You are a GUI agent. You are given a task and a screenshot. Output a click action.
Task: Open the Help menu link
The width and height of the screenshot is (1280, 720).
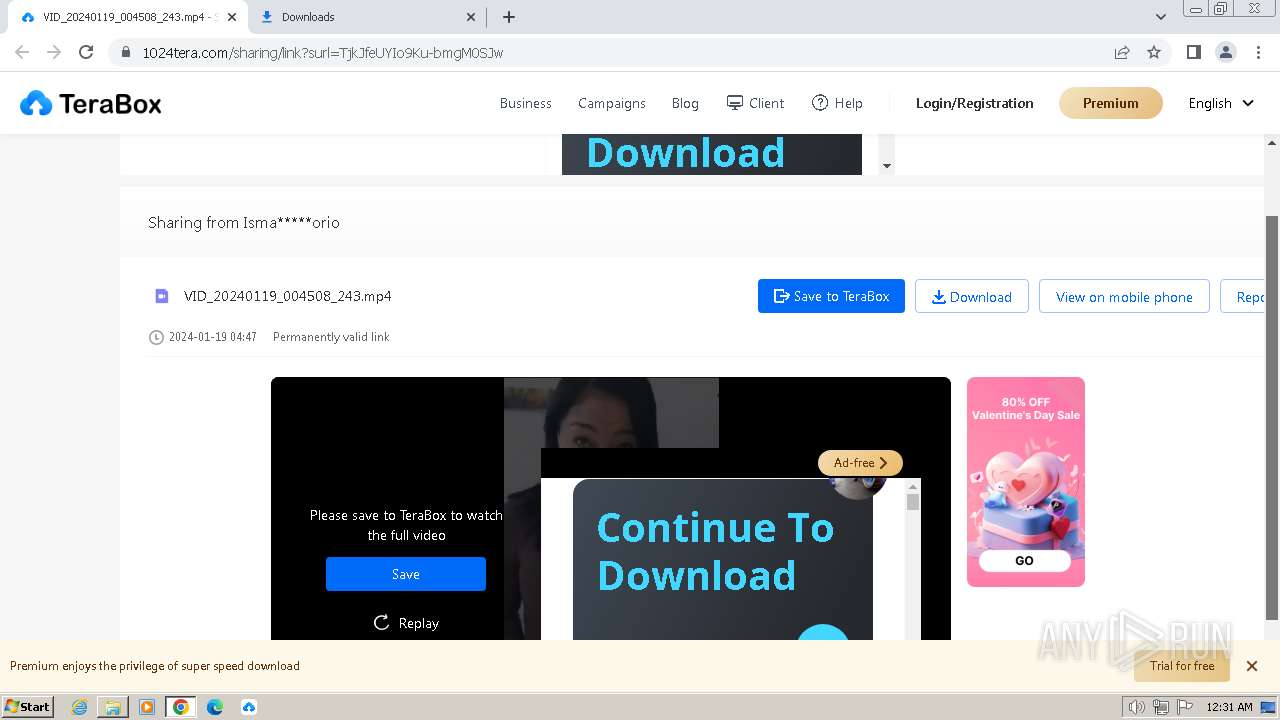coord(837,103)
